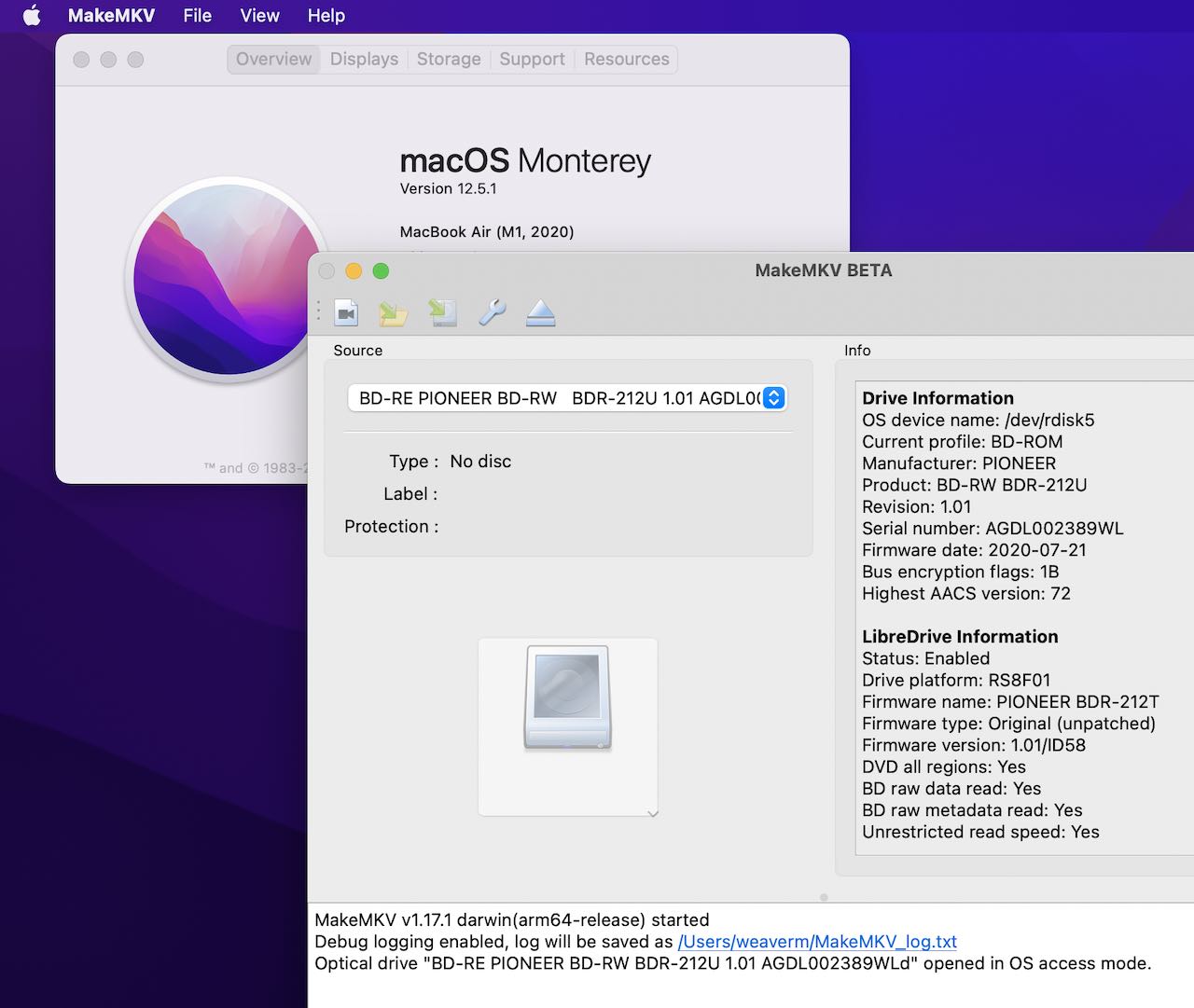1194x1008 pixels.
Task: Click the splitter handle above the log pane
Action: click(824, 897)
